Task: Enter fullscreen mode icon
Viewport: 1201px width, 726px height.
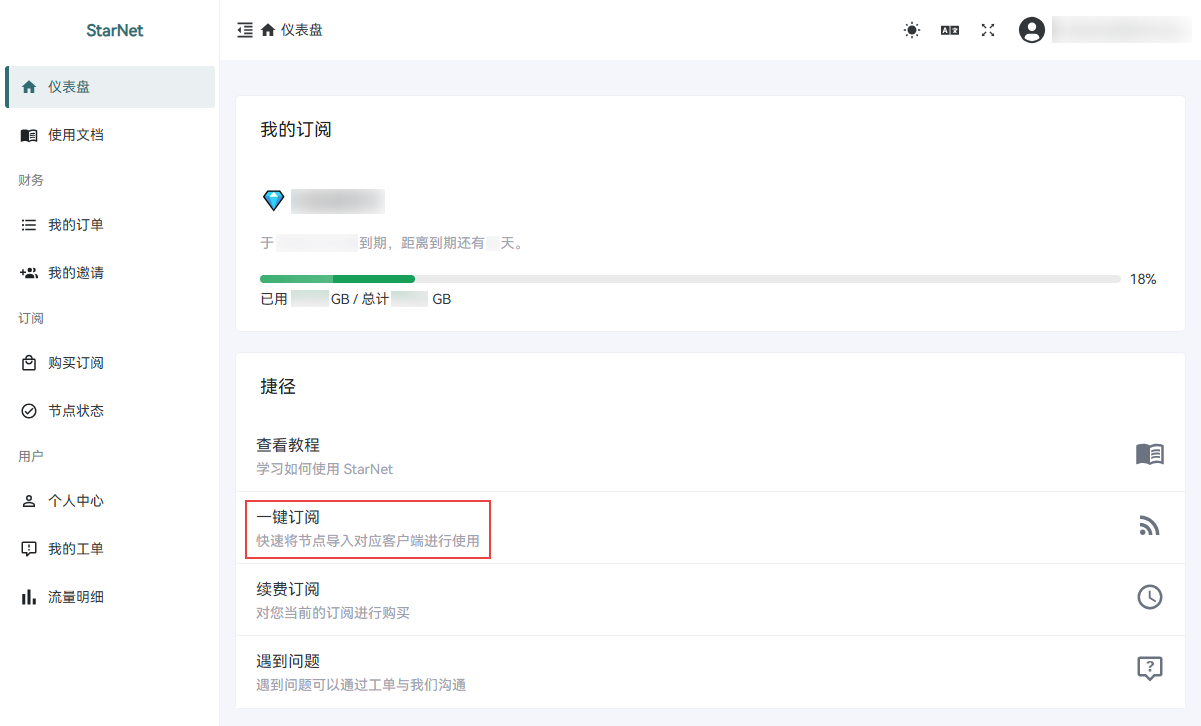Action: click(988, 30)
